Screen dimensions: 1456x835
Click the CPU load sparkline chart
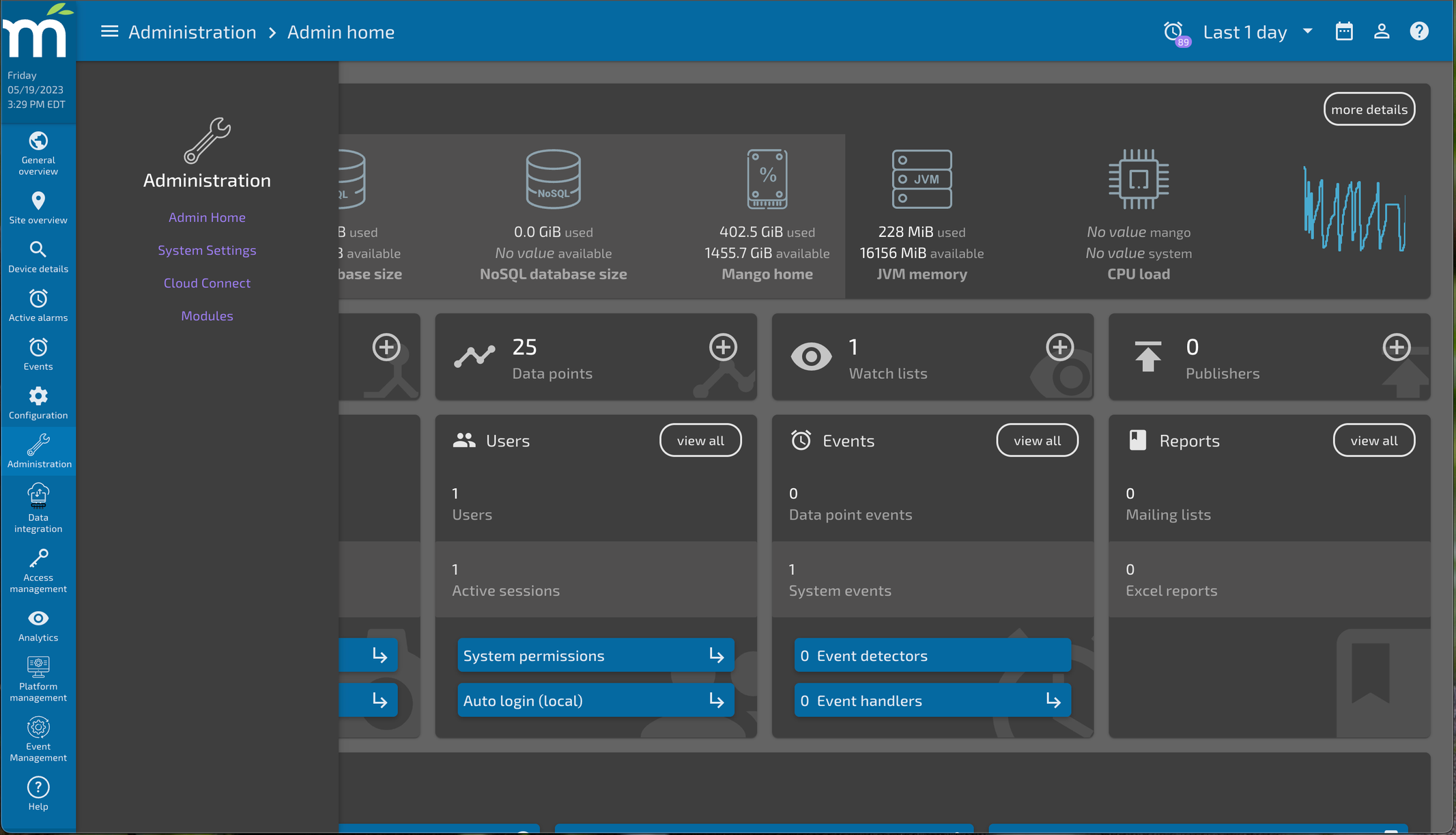1355,209
